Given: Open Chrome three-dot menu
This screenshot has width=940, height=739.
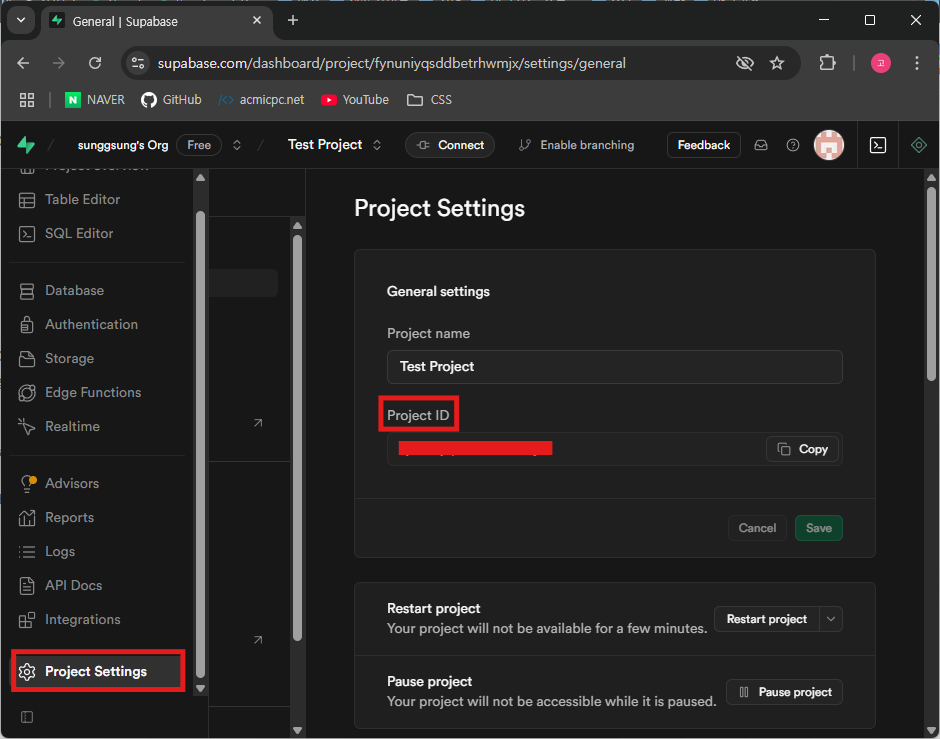Looking at the screenshot, I should (917, 63).
